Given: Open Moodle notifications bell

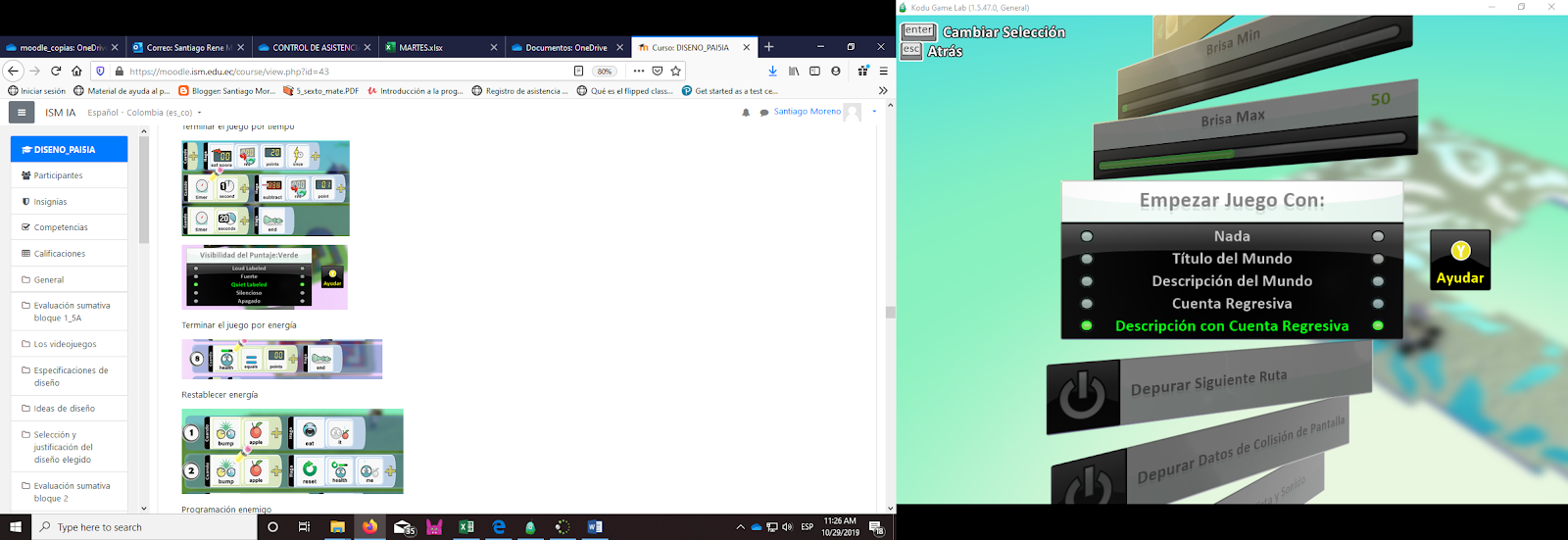Looking at the screenshot, I should pos(746,113).
